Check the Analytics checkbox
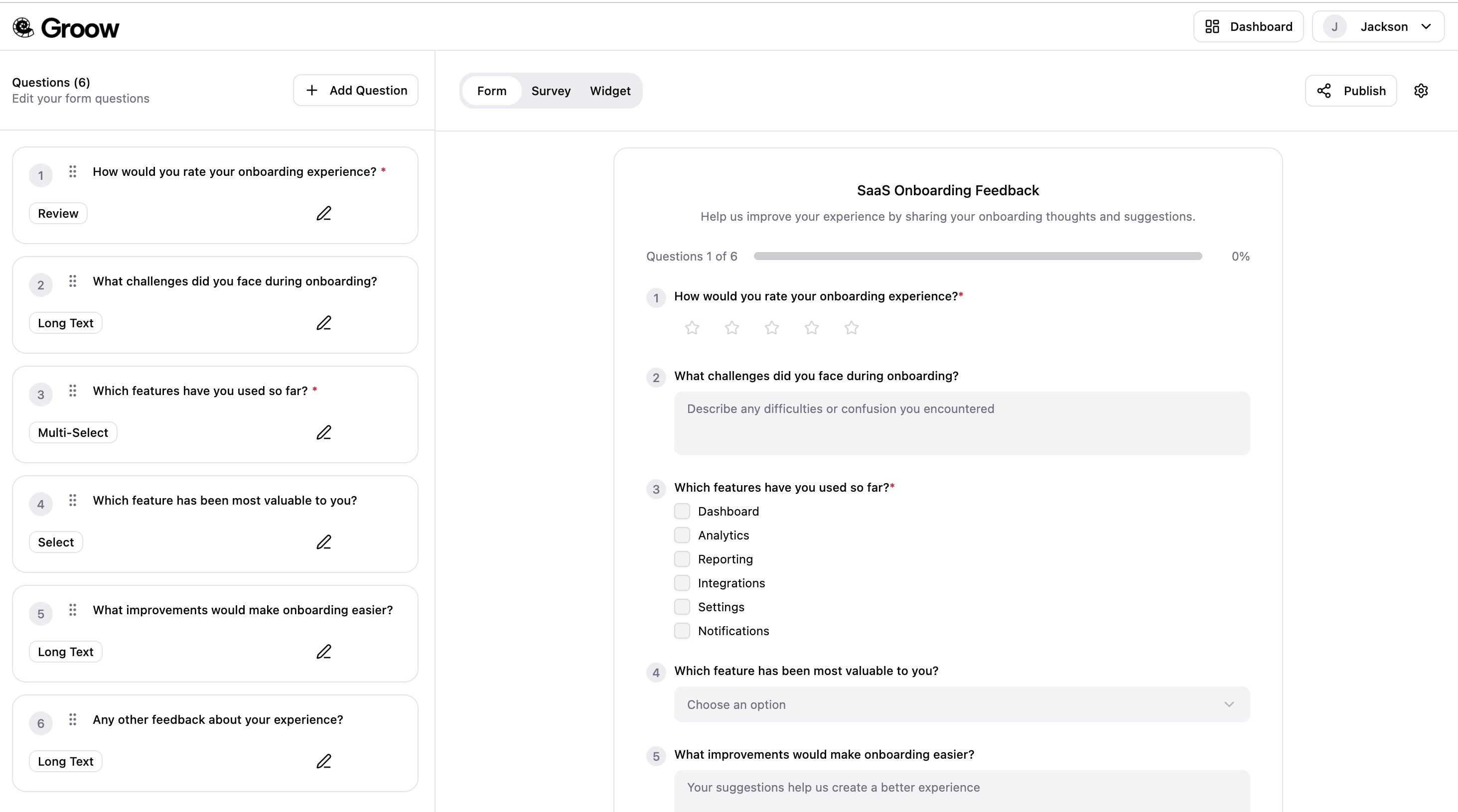 (682, 535)
